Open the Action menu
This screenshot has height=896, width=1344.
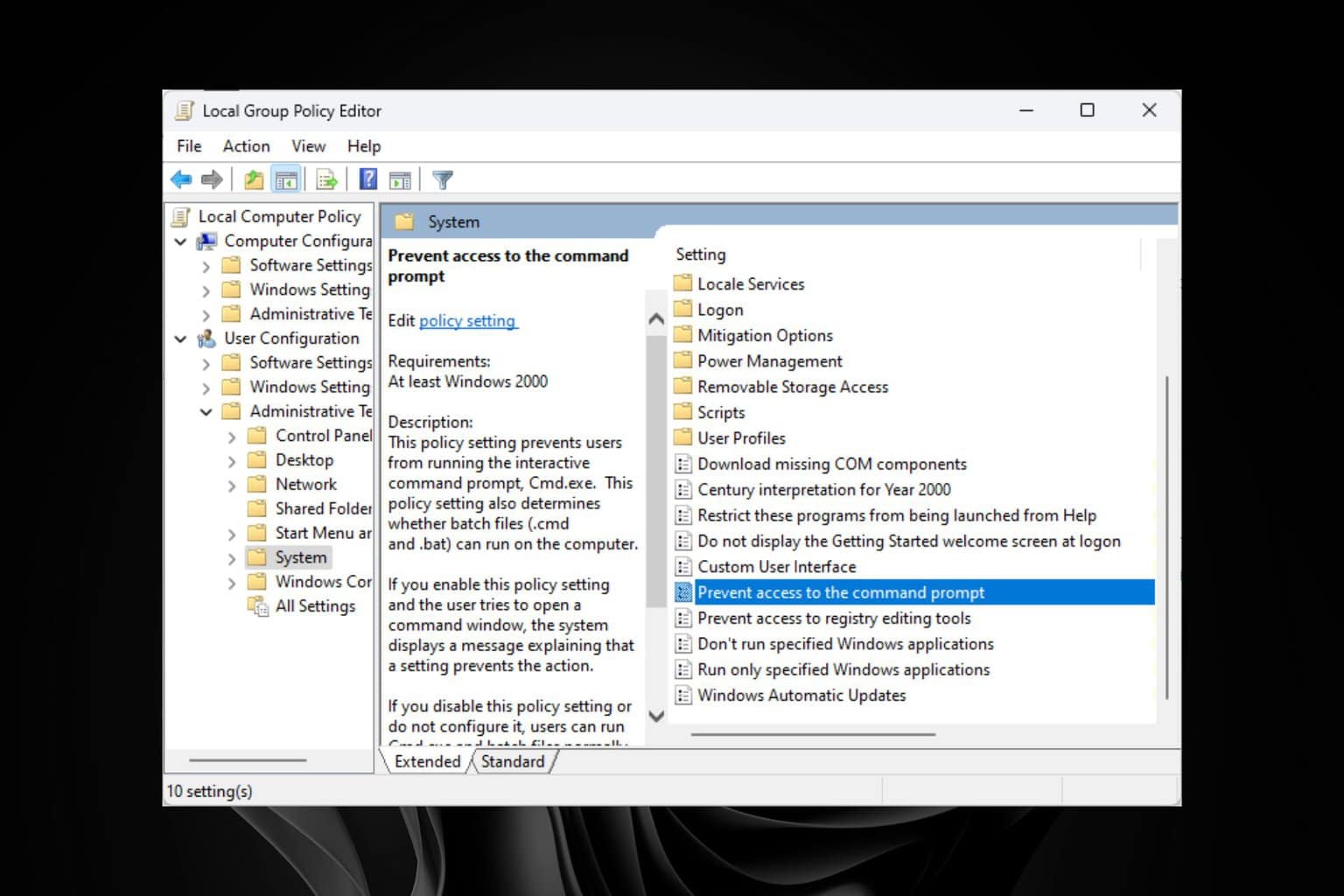[246, 146]
